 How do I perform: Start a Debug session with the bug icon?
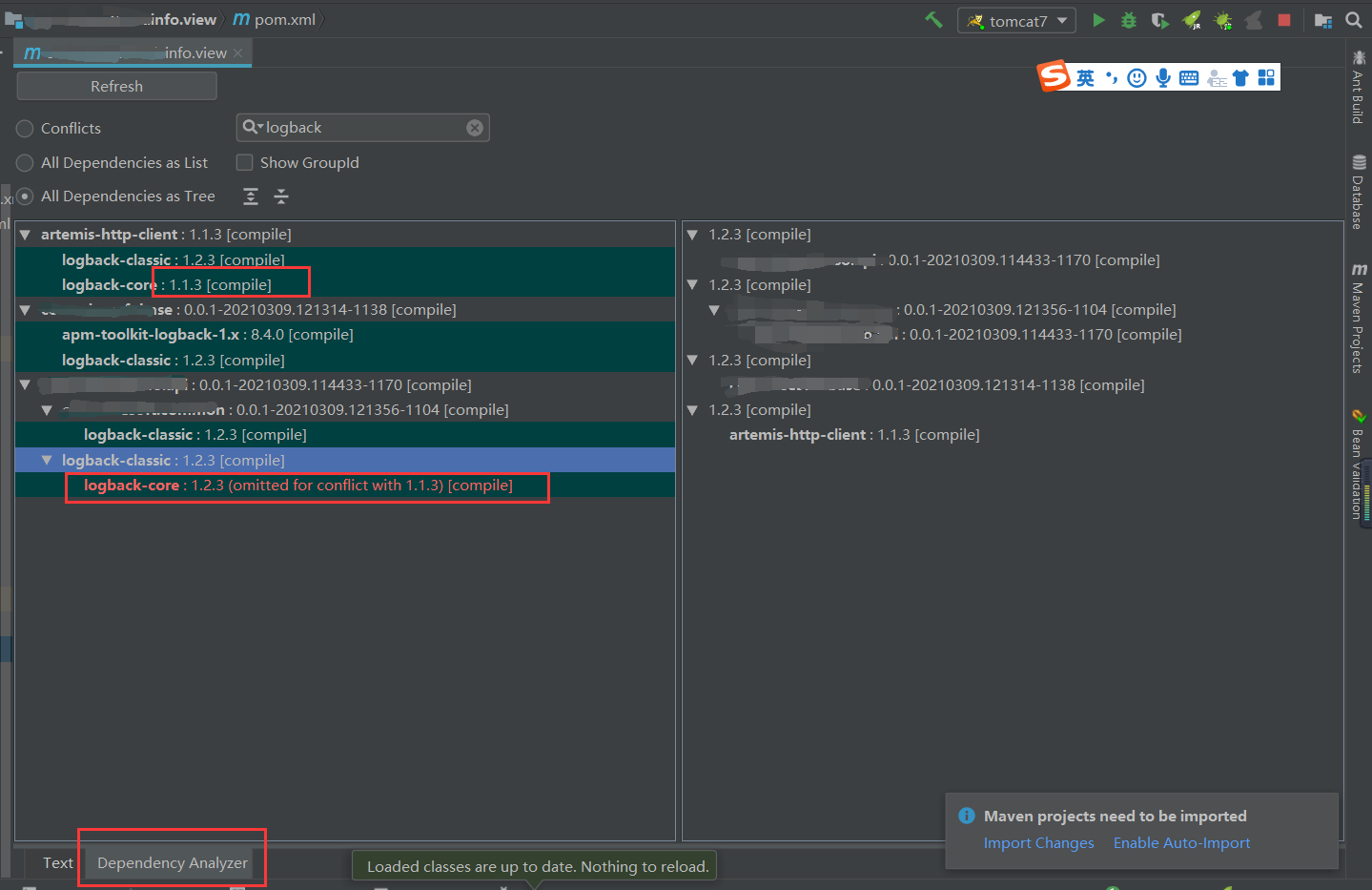tap(1129, 19)
